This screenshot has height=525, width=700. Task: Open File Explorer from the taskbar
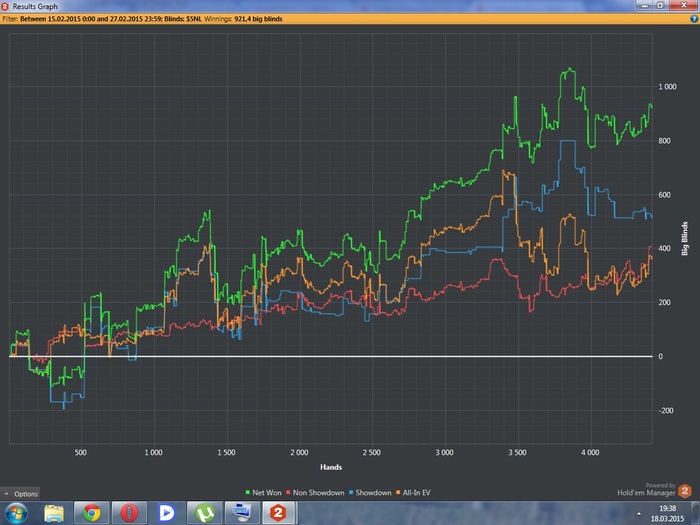(x=54, y=513)
